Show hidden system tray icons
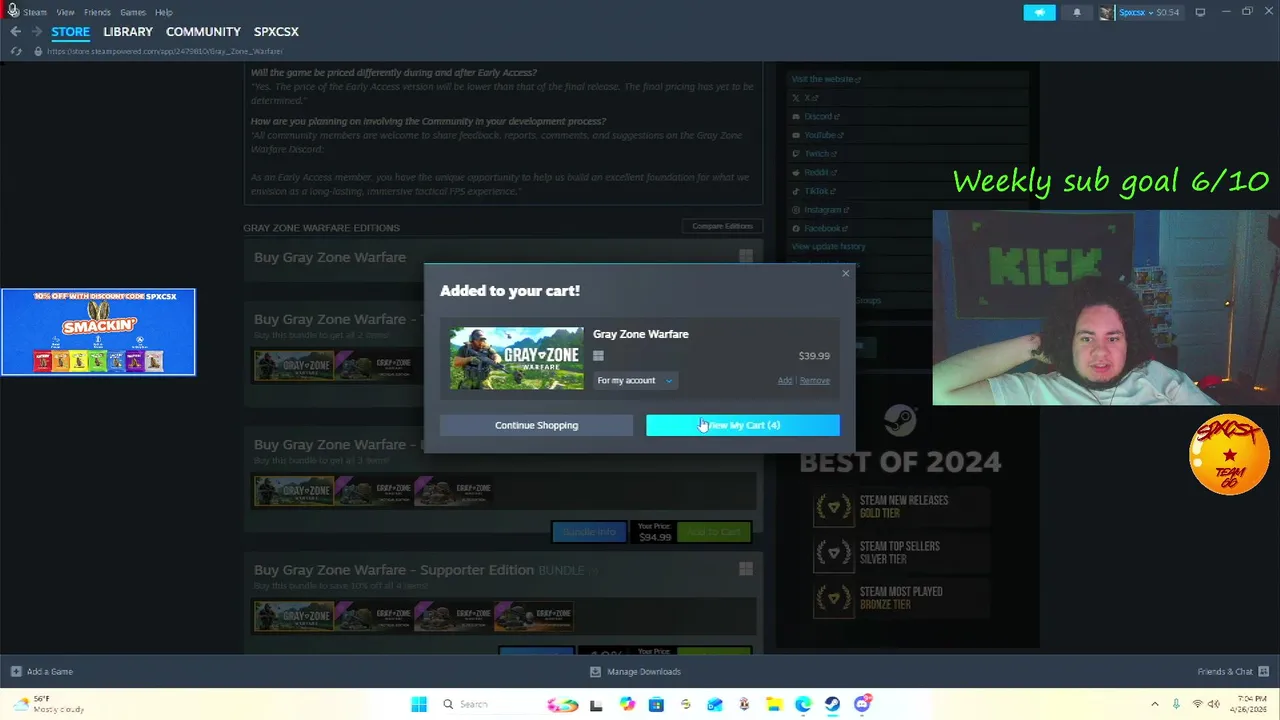Screen dimensions: 1280x720 (1155, 704)
